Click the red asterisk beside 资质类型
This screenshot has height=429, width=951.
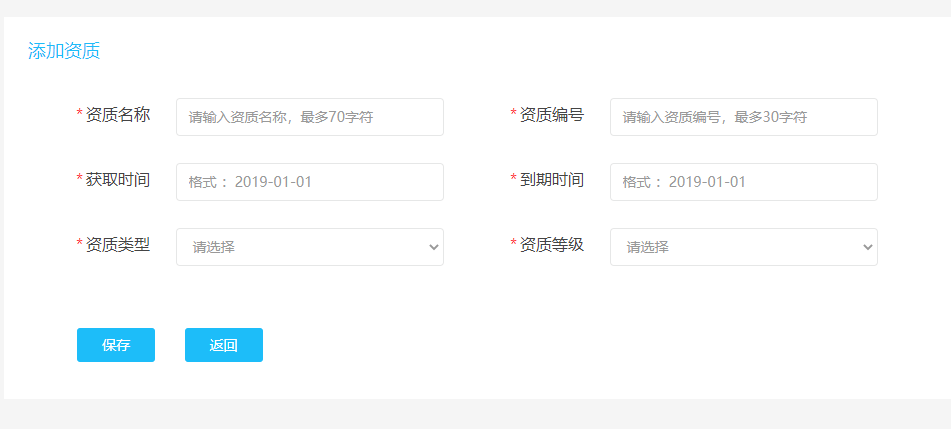80,245
